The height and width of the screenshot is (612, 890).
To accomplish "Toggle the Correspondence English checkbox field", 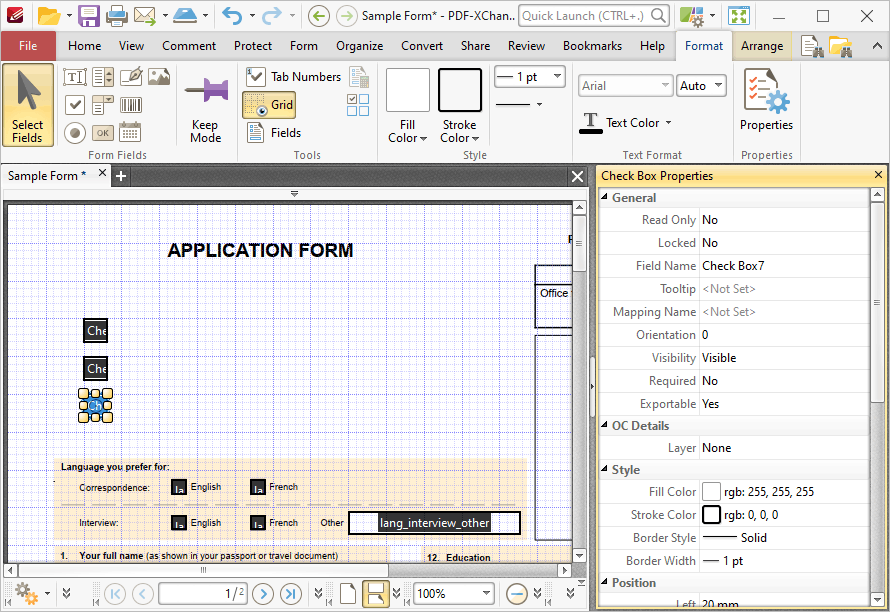I will click(179, 487).
